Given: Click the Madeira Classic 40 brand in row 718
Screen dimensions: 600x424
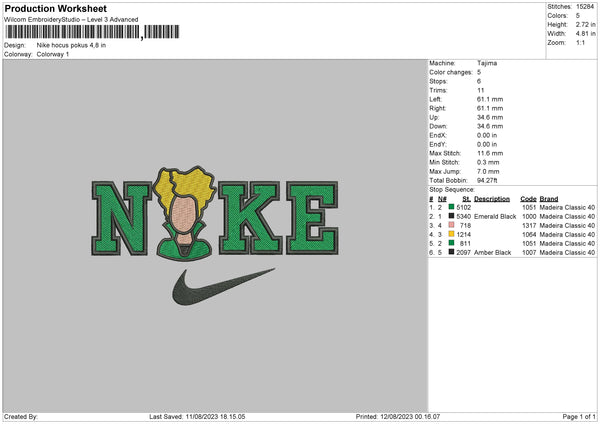Looking at the screenshot, I should 567,225.
